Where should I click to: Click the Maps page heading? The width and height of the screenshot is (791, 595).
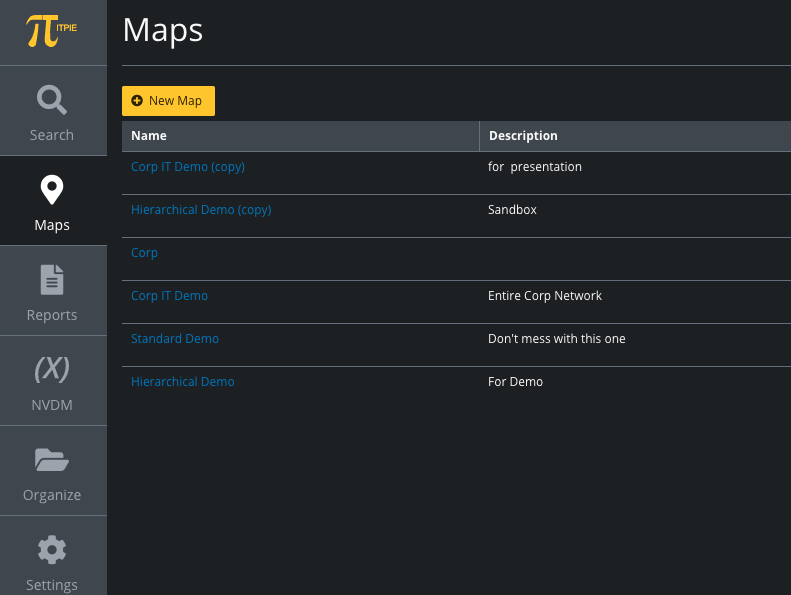pyautogui.click(x=163, y=30)
